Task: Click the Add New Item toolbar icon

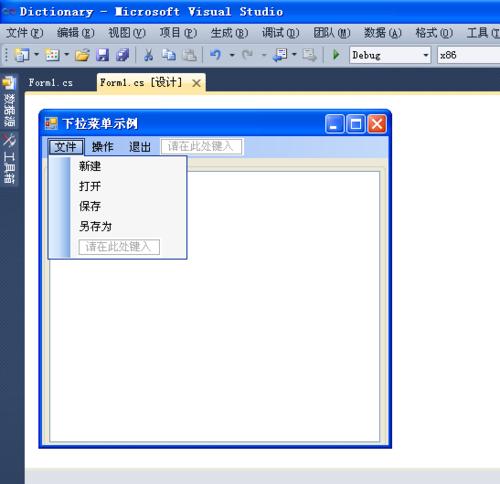Action: coord(52,55)
